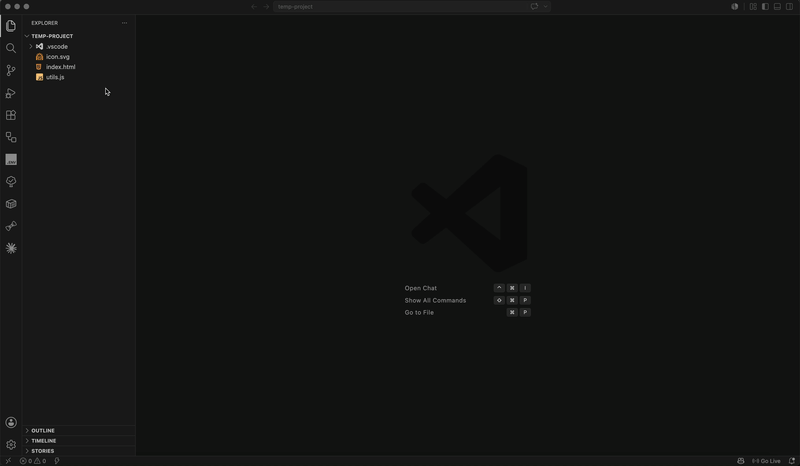The image size is (800, 466).
Task: Click Go Live in status bar
Action: [766, 461]
